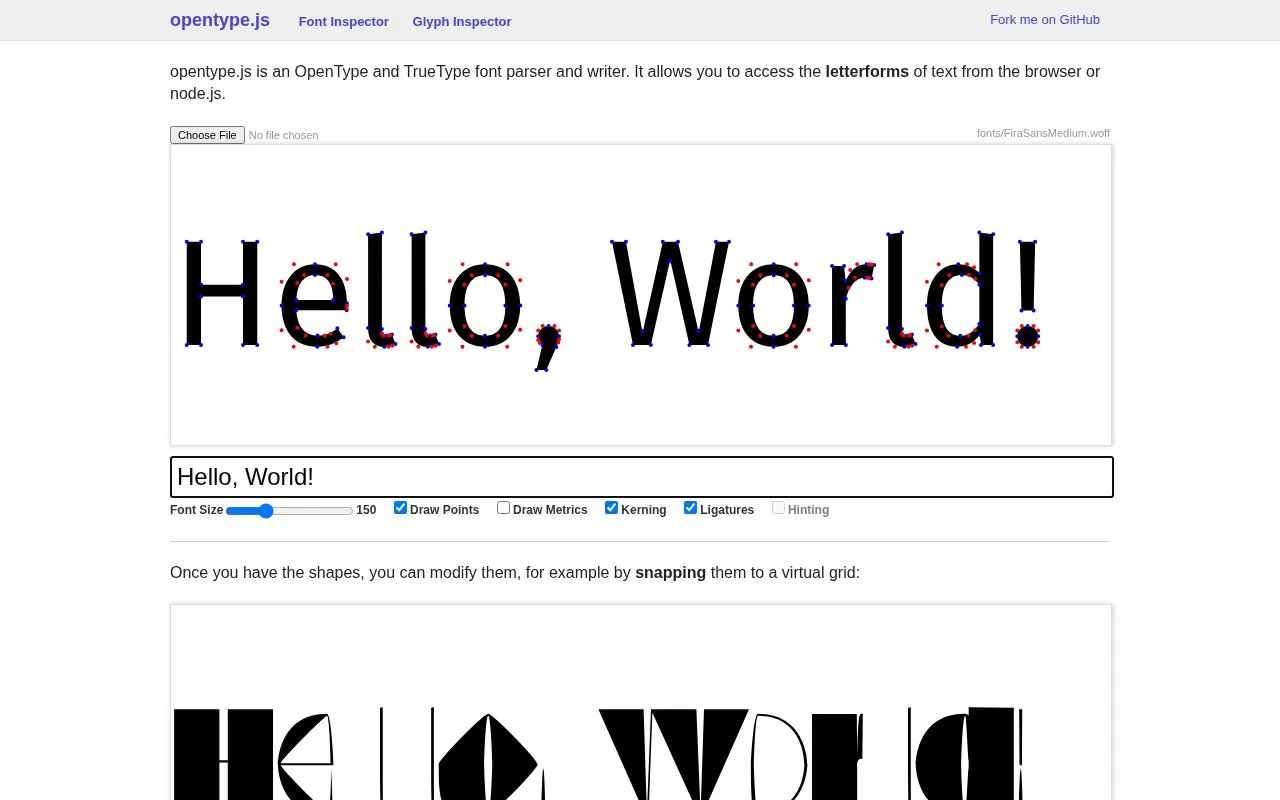Click the Kerning label text
This screenshot has height=800, width=1280.
(x=643, y=510)
